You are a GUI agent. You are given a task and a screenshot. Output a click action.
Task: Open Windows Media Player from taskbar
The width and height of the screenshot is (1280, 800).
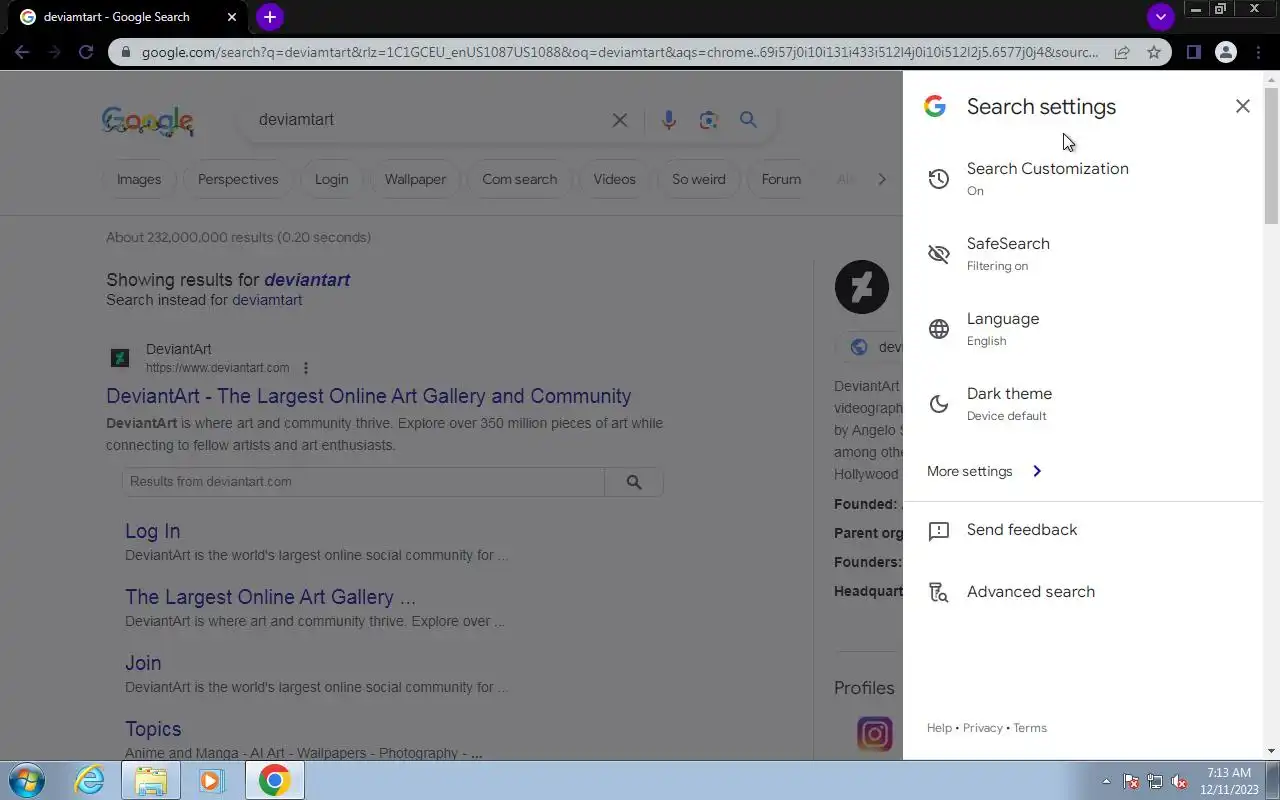click(x=211, y=780)
